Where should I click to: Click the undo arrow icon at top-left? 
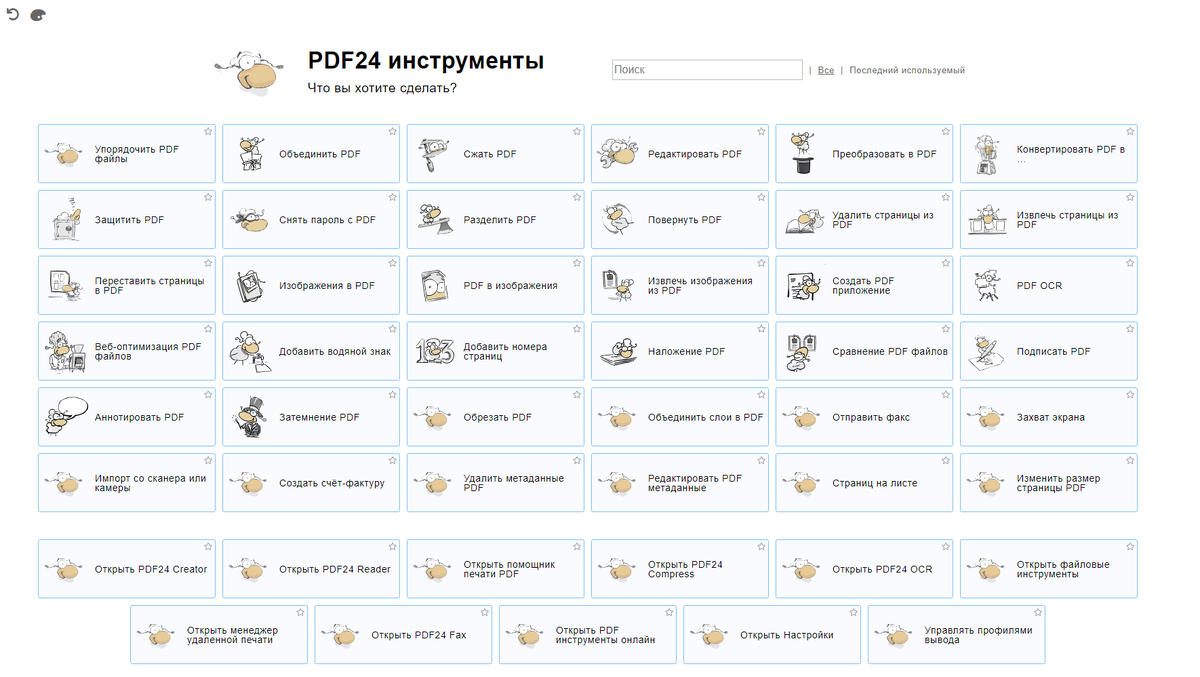pos(13,15)
